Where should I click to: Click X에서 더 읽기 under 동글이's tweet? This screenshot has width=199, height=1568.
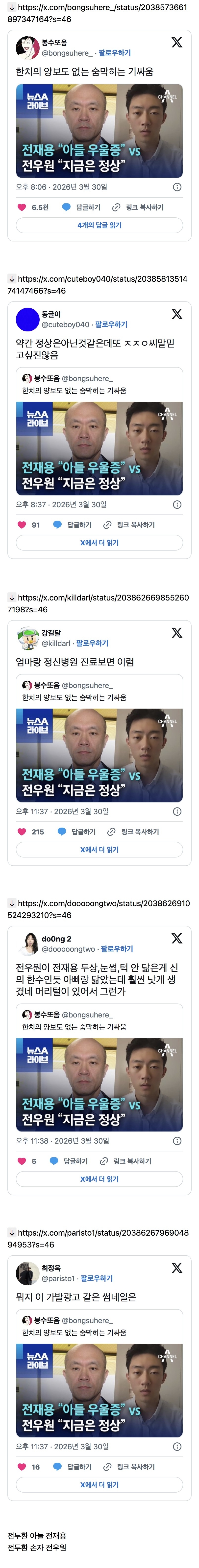click(x=99, y=542)
